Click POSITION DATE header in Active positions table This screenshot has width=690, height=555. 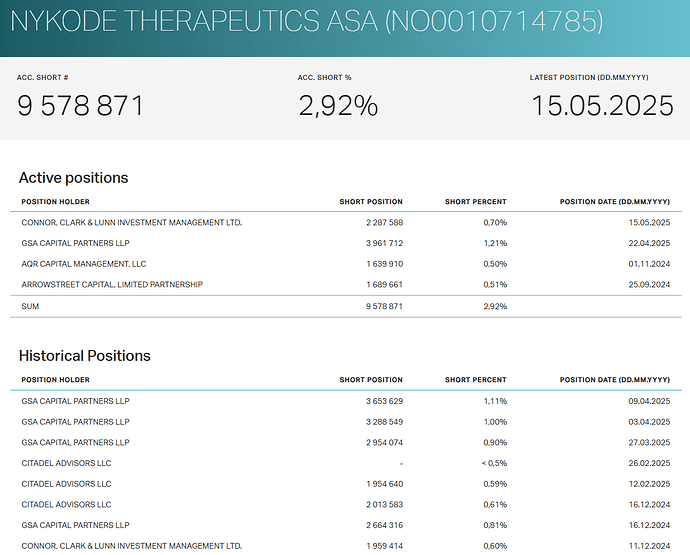point(615,202)
